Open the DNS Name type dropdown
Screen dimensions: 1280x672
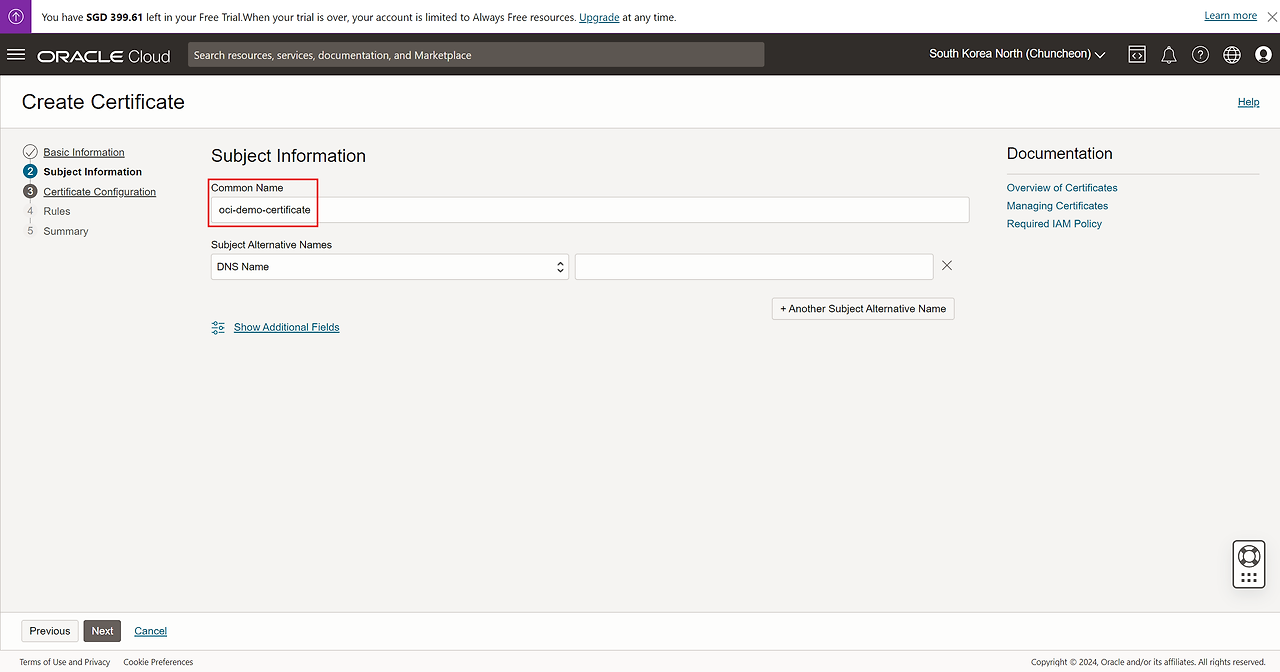[390, 267]
